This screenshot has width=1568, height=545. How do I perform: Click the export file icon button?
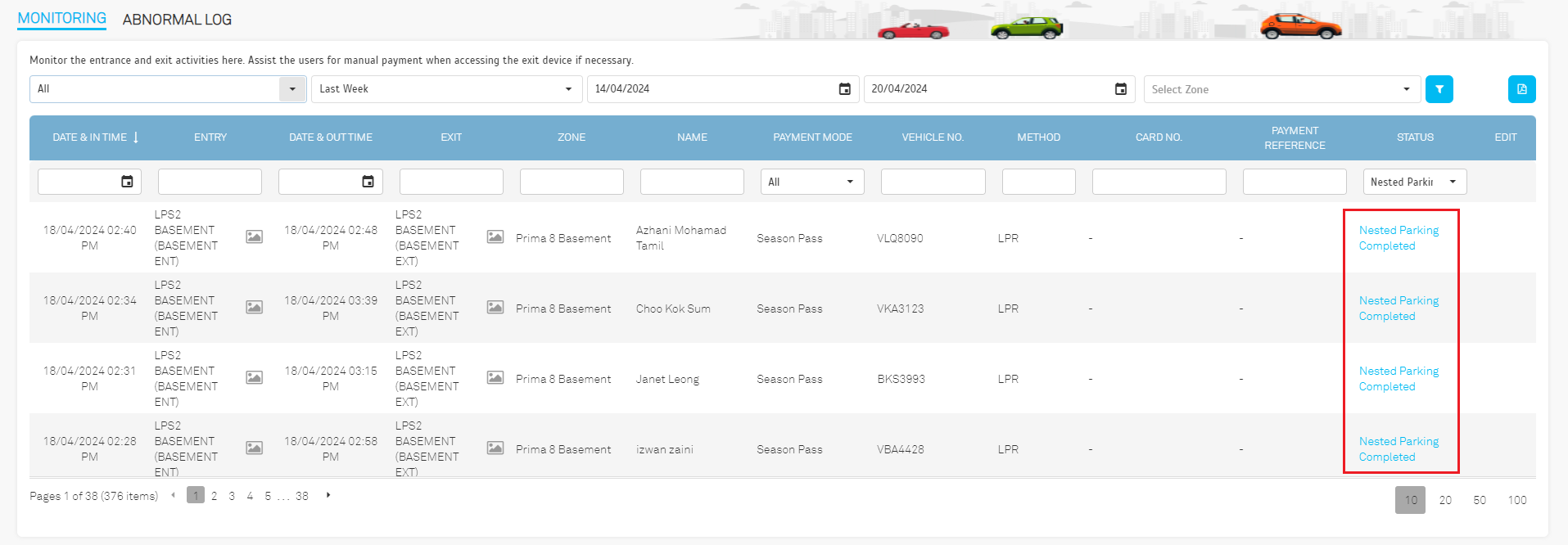coord(1521,89)
